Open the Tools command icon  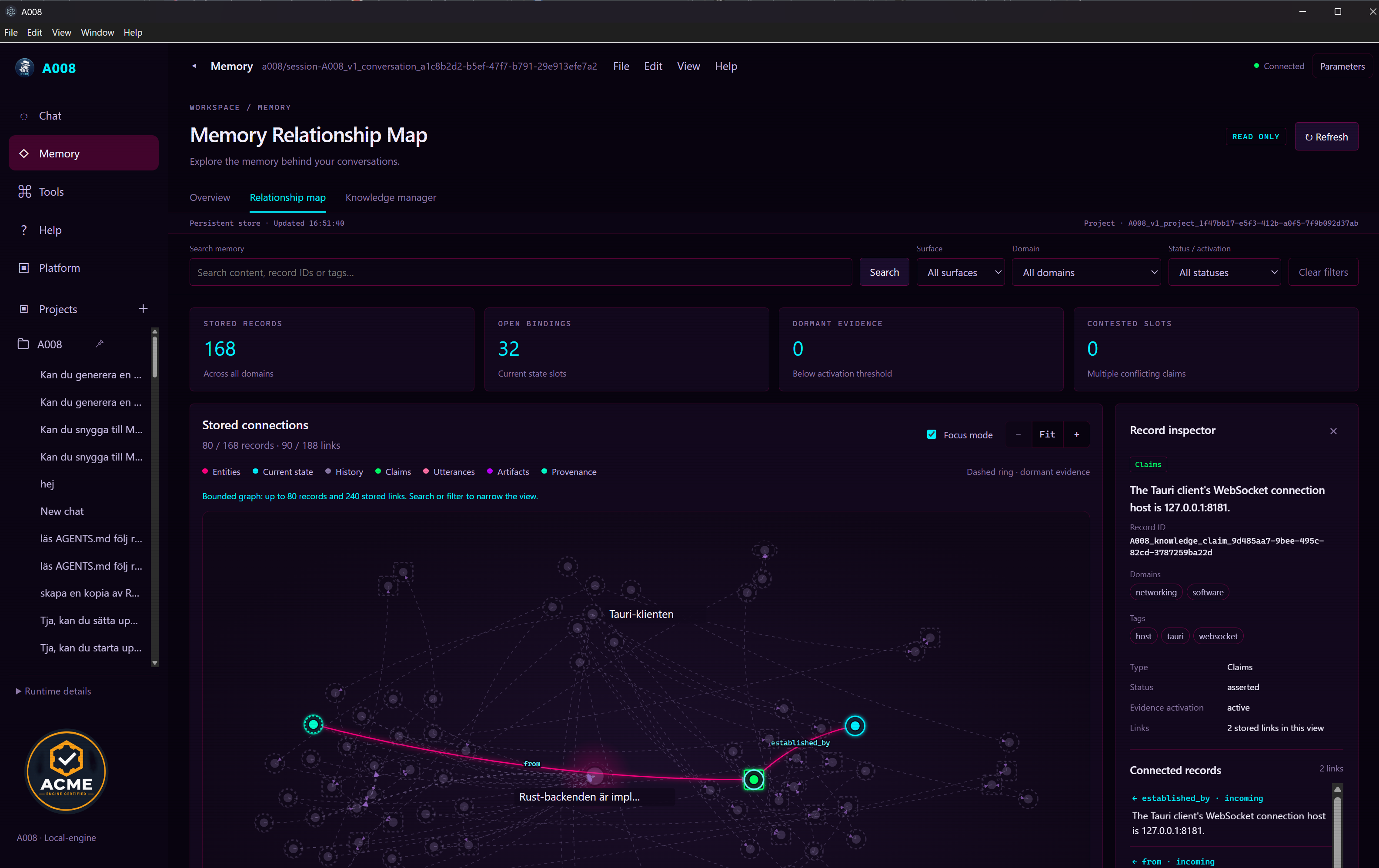coord(24,192)
